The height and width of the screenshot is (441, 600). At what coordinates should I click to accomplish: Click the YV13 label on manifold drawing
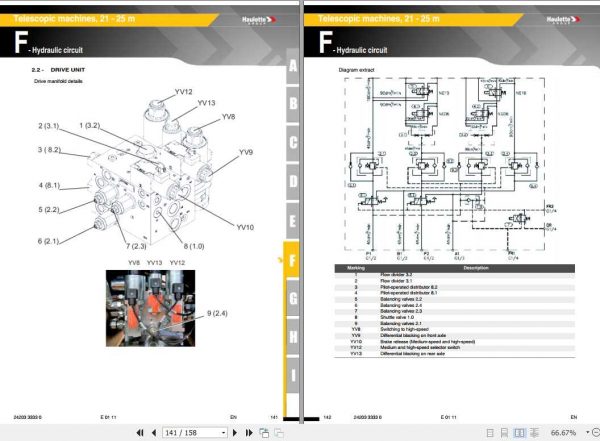206,103
